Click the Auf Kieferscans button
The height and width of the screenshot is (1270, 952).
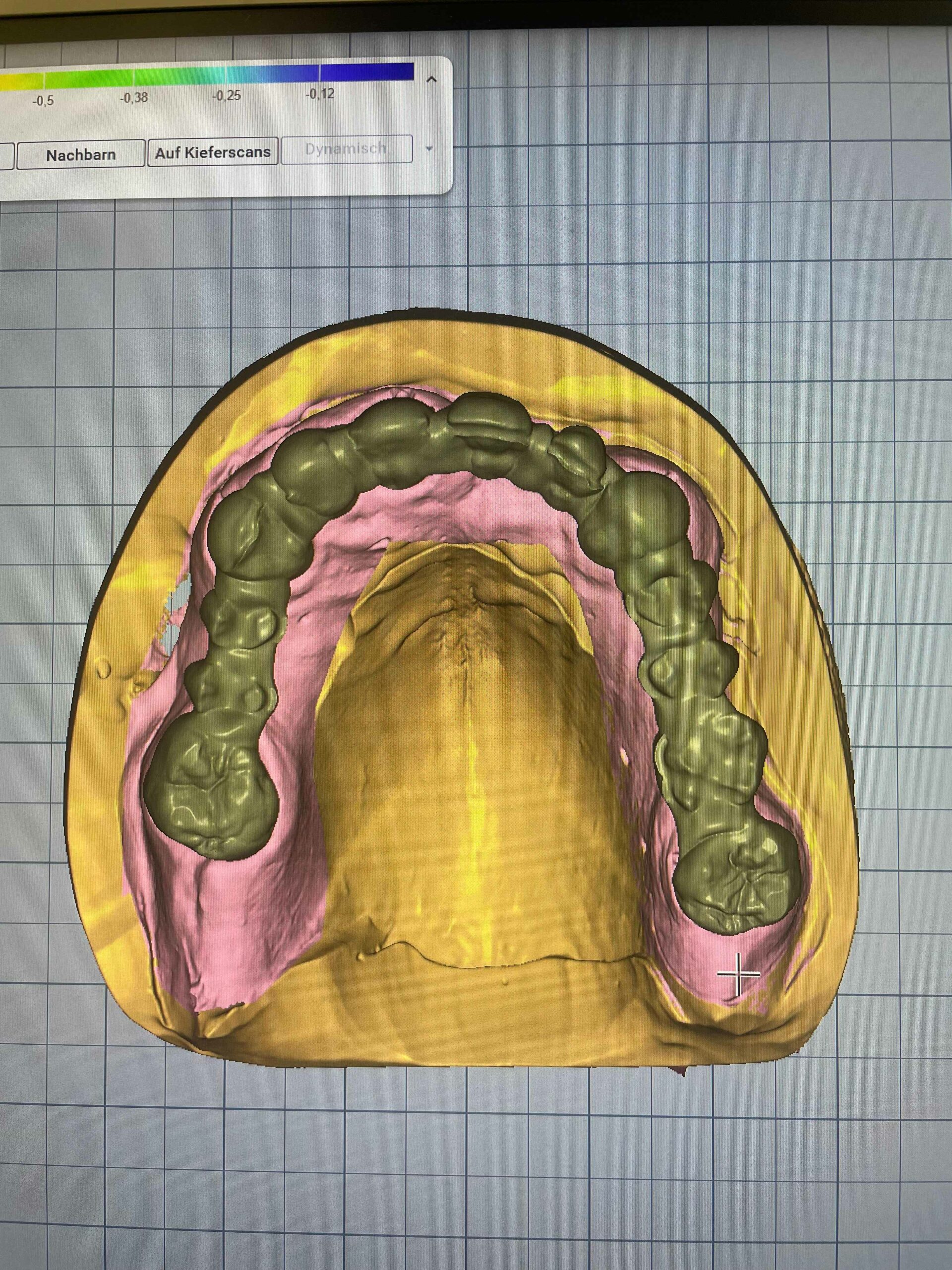coord(213,152)
